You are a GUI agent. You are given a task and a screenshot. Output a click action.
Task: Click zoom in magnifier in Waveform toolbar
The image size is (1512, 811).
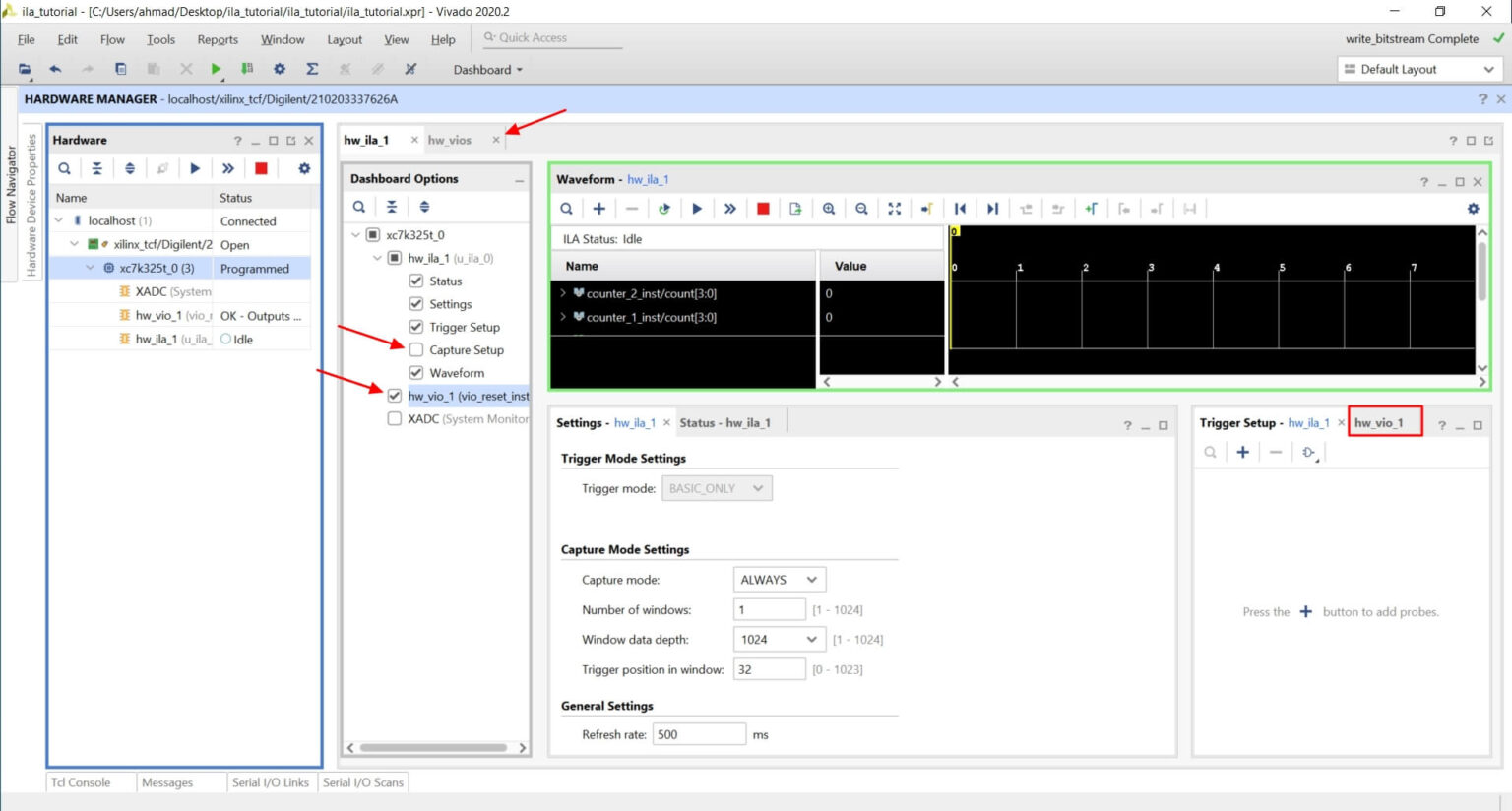[x=829, y=209]
